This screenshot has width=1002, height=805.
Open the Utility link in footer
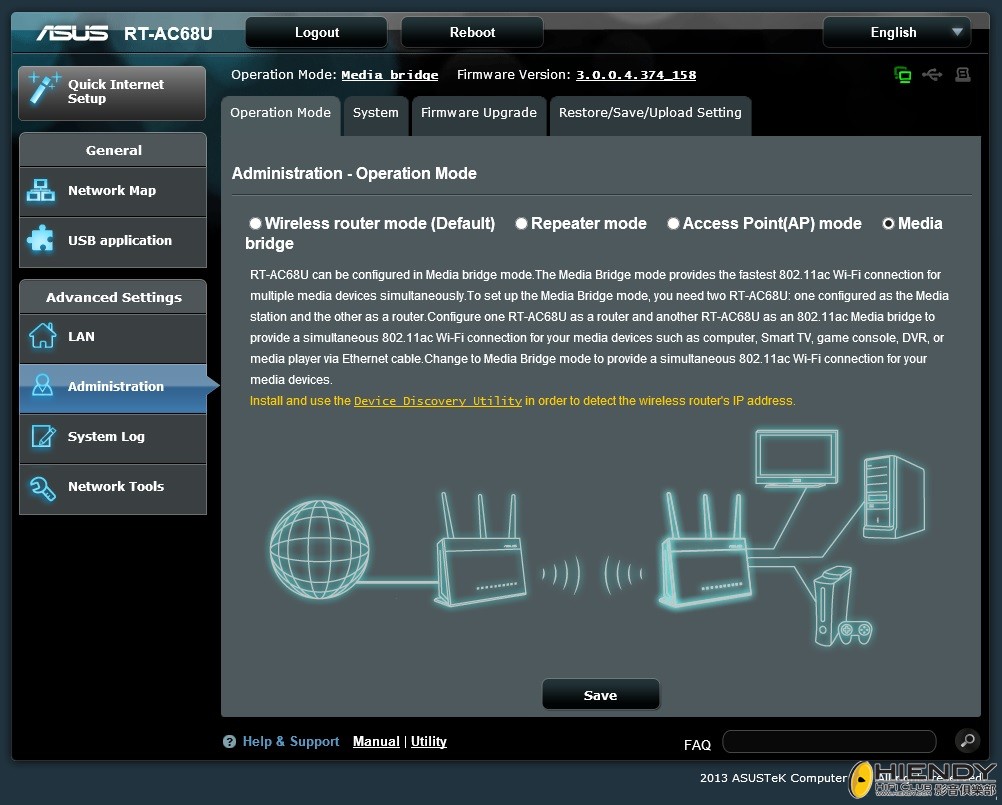(429, 742)
